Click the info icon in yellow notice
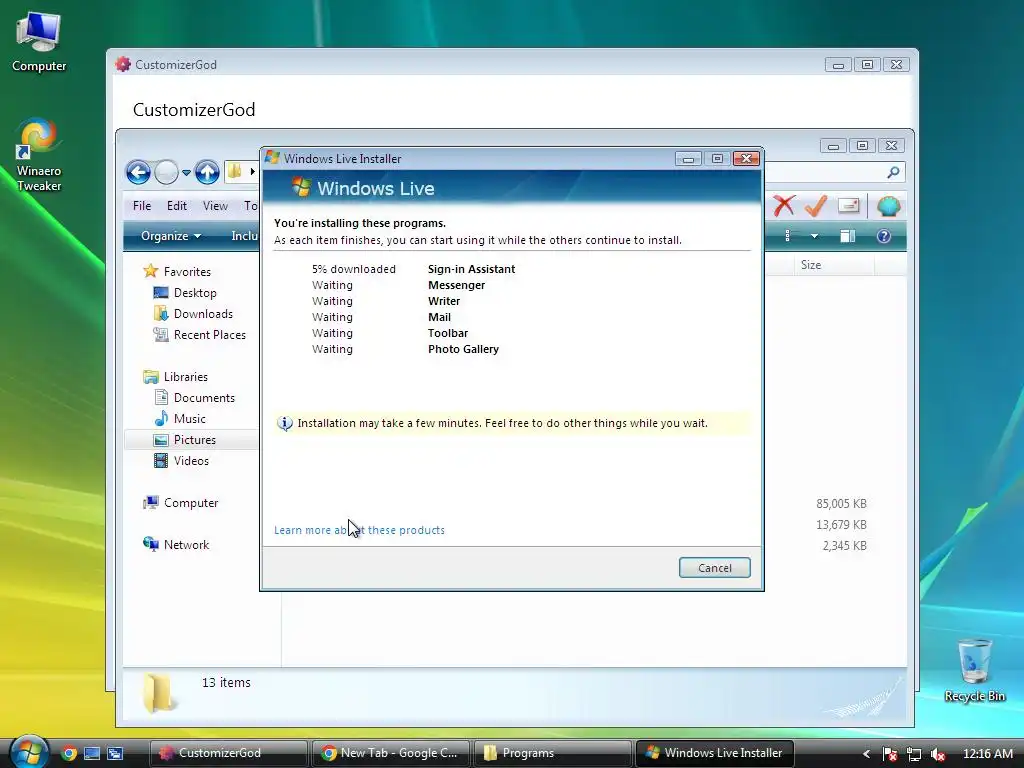Viewport: 1024px width, 768px height. (285, 423)
